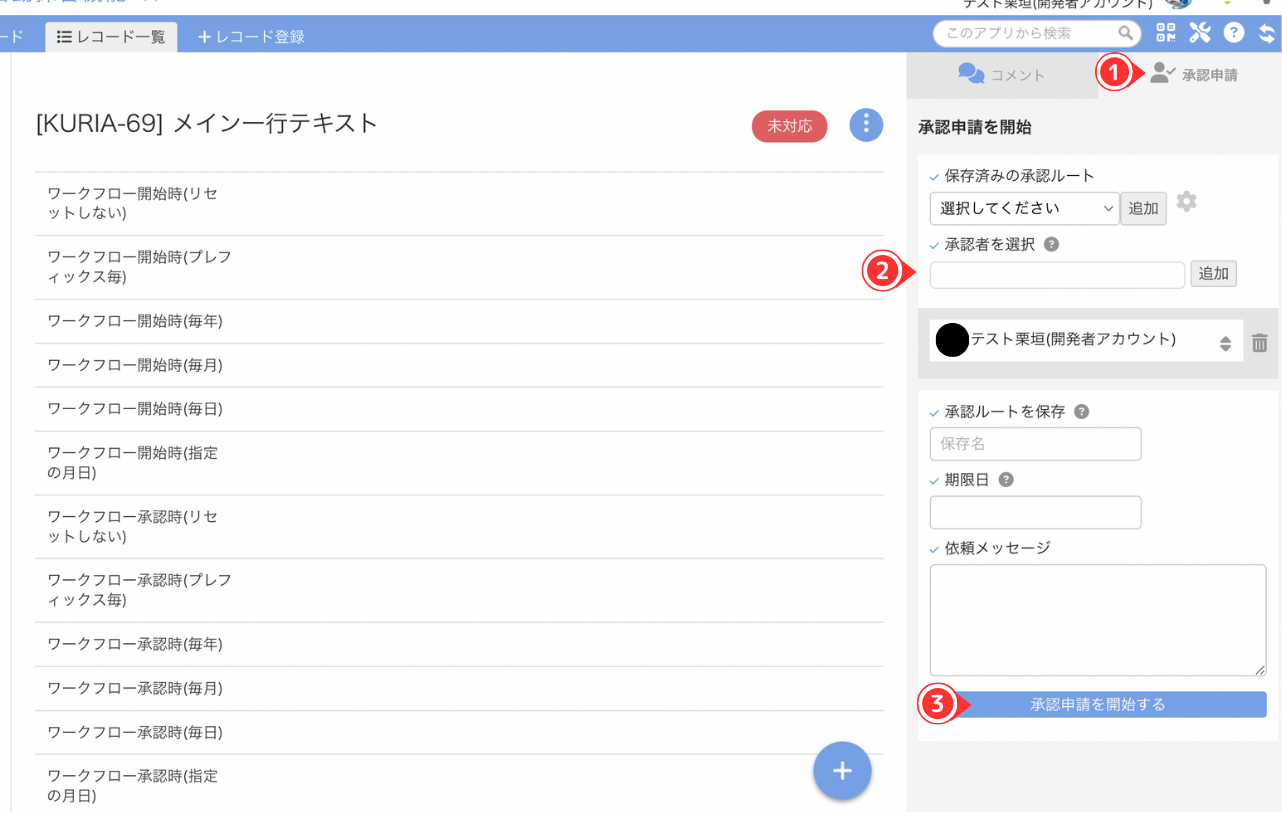Click the blue plus floating action button

[842, 771]
